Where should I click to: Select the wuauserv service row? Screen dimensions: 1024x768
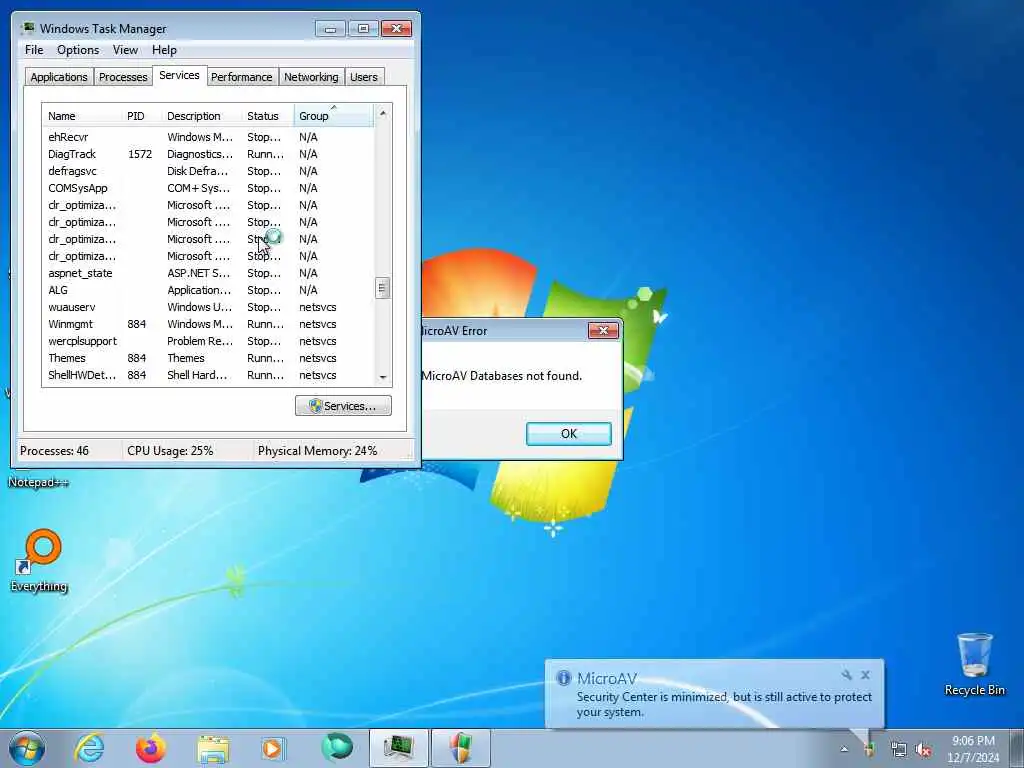208,307
